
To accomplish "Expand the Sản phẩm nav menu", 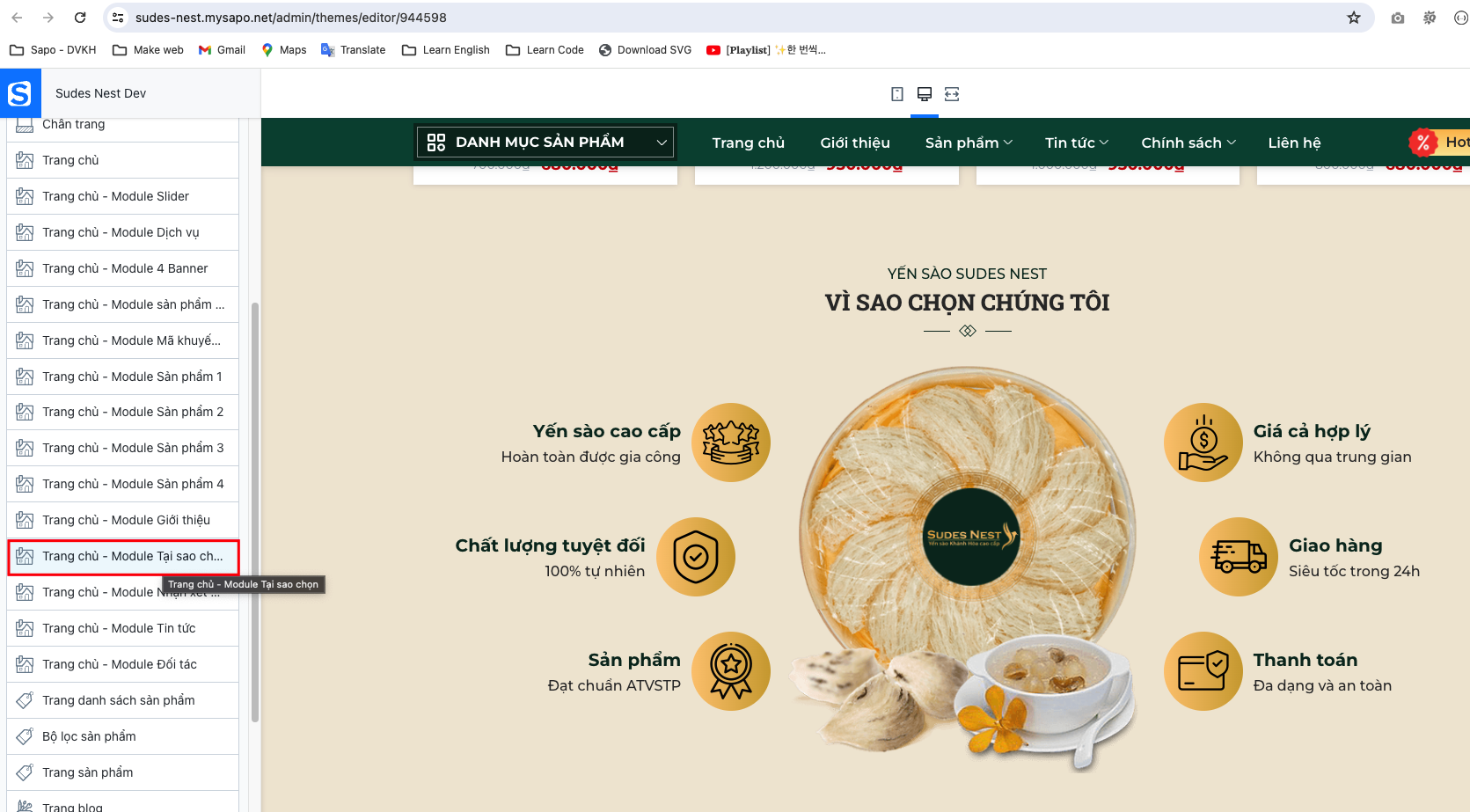I will [x=969, y=143].
